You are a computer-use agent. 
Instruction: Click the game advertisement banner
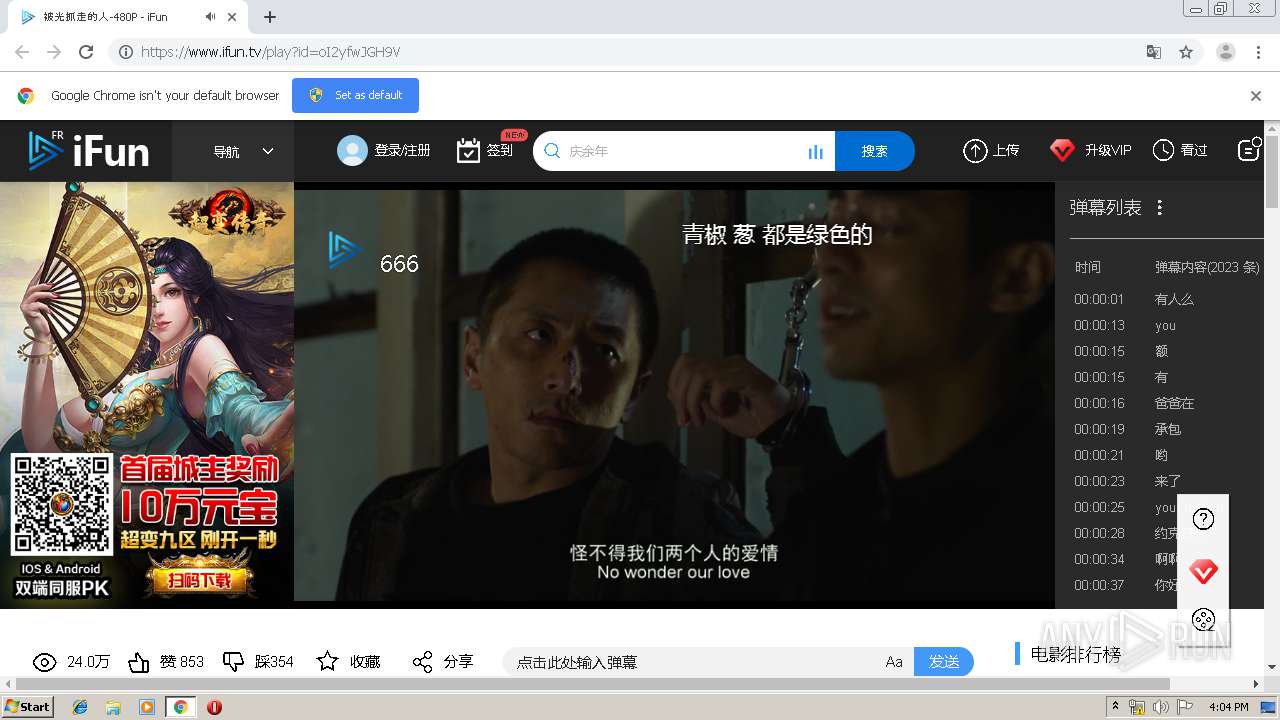click(x=147, y=395)
